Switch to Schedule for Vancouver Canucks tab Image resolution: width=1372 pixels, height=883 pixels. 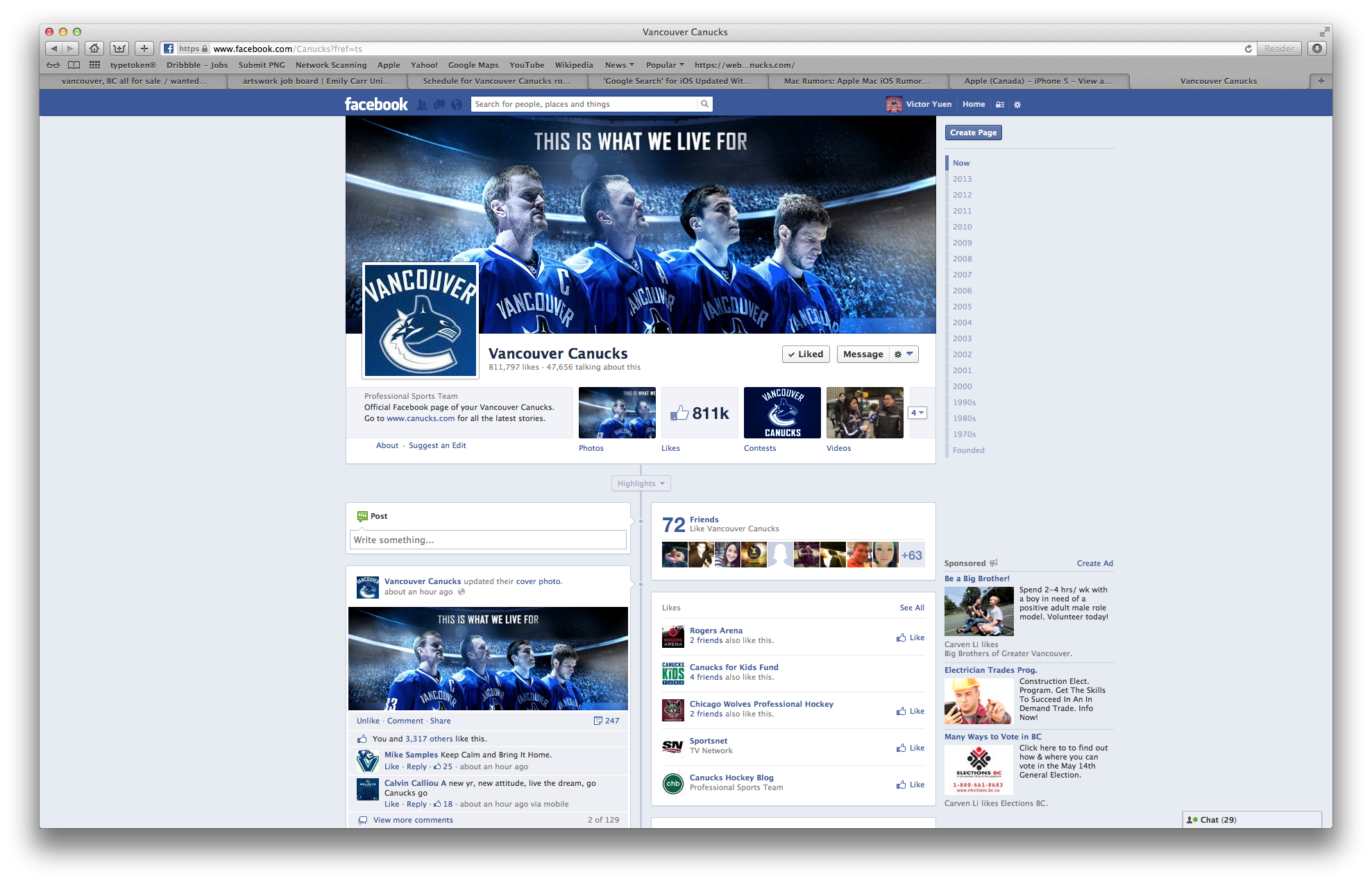tap(497, 81)
